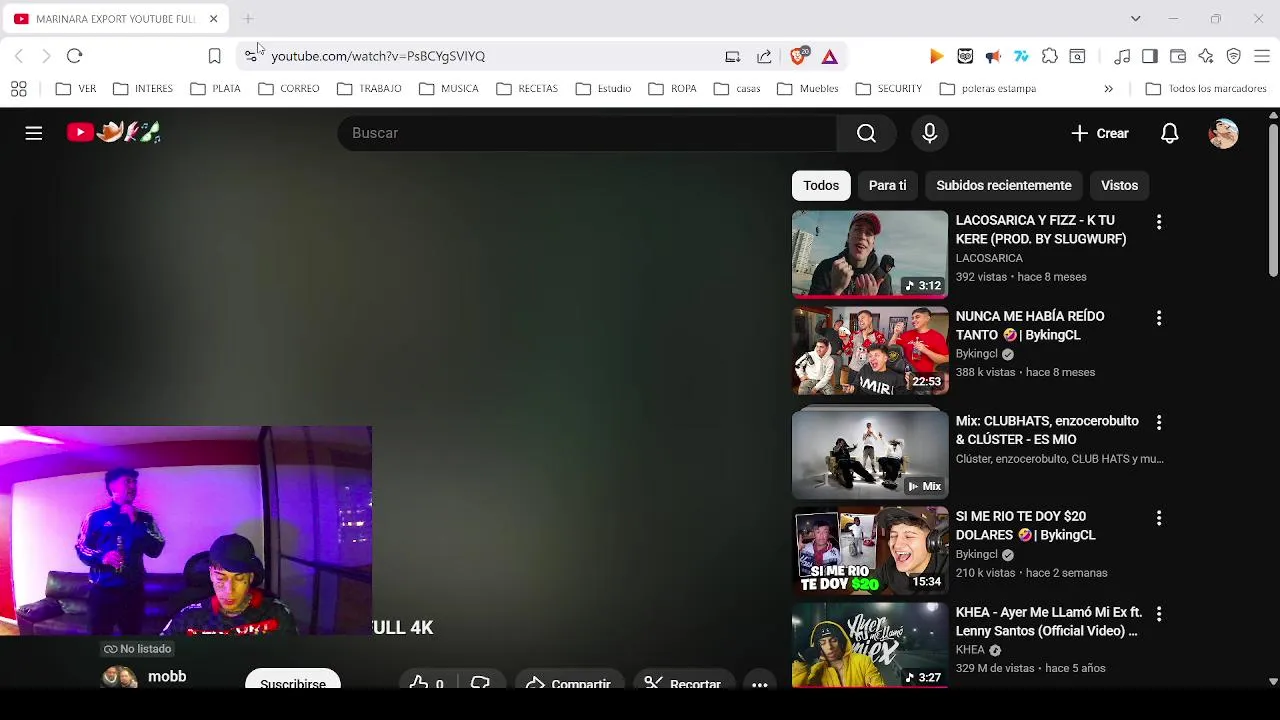
Task: Open the tab search dropdown arrow
Action: coord(1135,18)
